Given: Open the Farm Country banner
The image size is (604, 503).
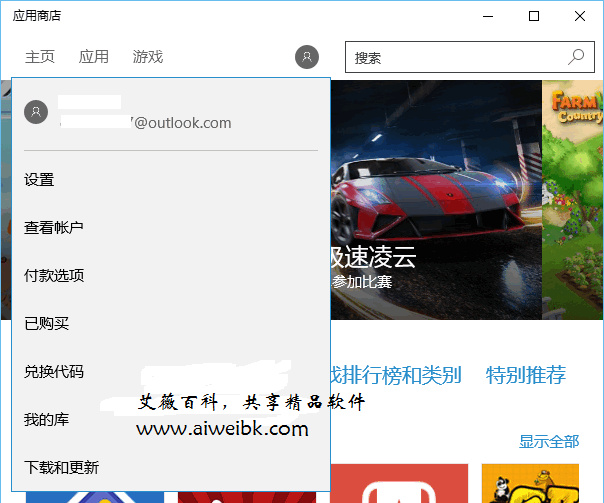Looking at the screenshot, I should pos(572,200).
